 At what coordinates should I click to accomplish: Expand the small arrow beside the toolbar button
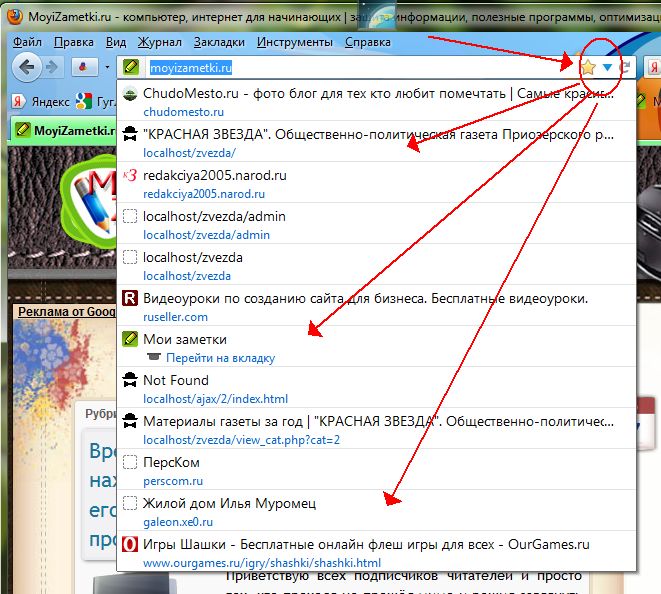click(x=107, y=67)
